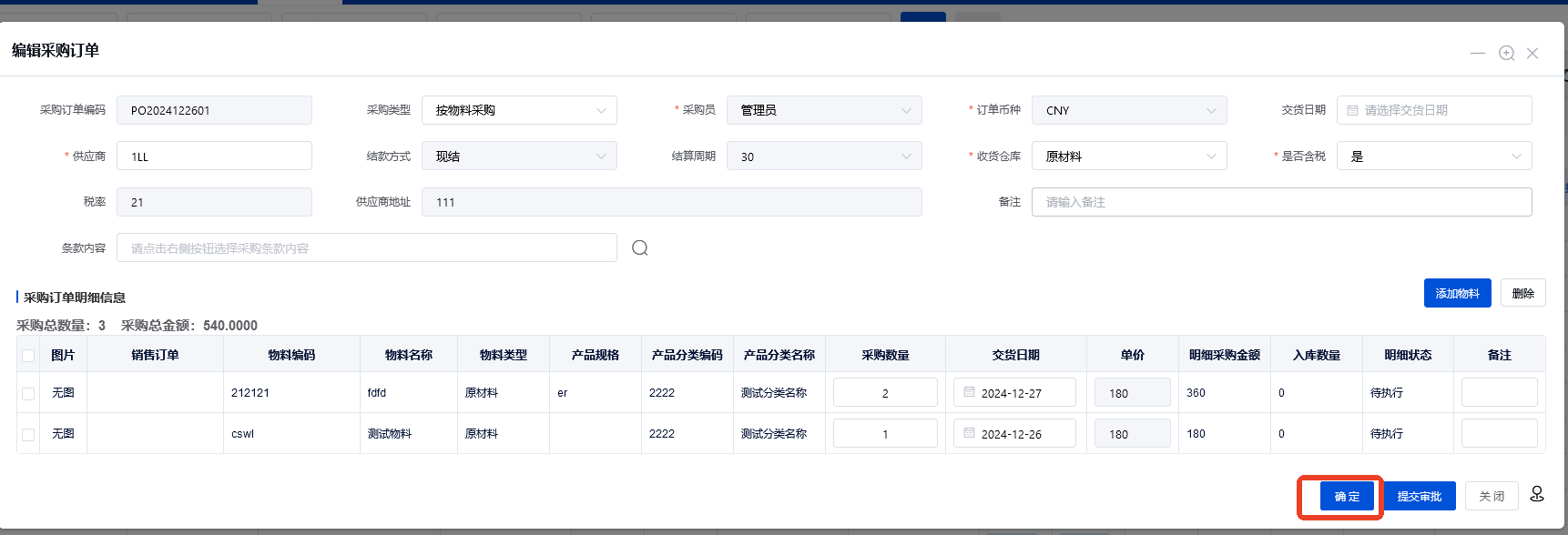Check the row checkbox for material cswl
Image resolution: width=1568 pixels, height=535 pixels.
[28, 434]
